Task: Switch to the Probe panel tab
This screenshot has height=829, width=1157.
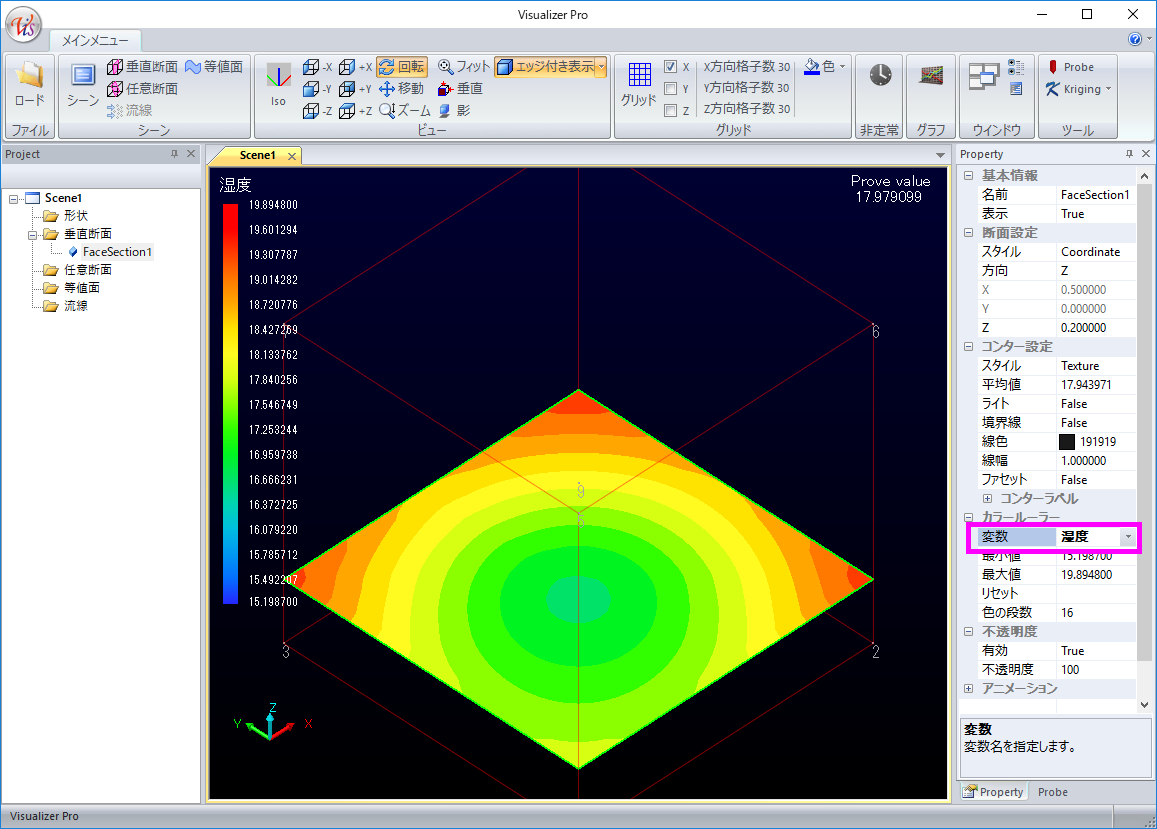Action: click(1052, 792)
